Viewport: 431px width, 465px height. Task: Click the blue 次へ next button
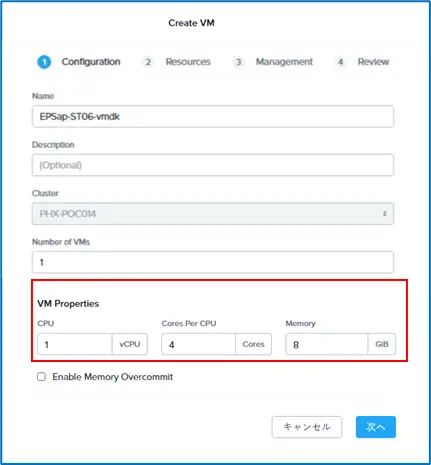tap(376, 427)
